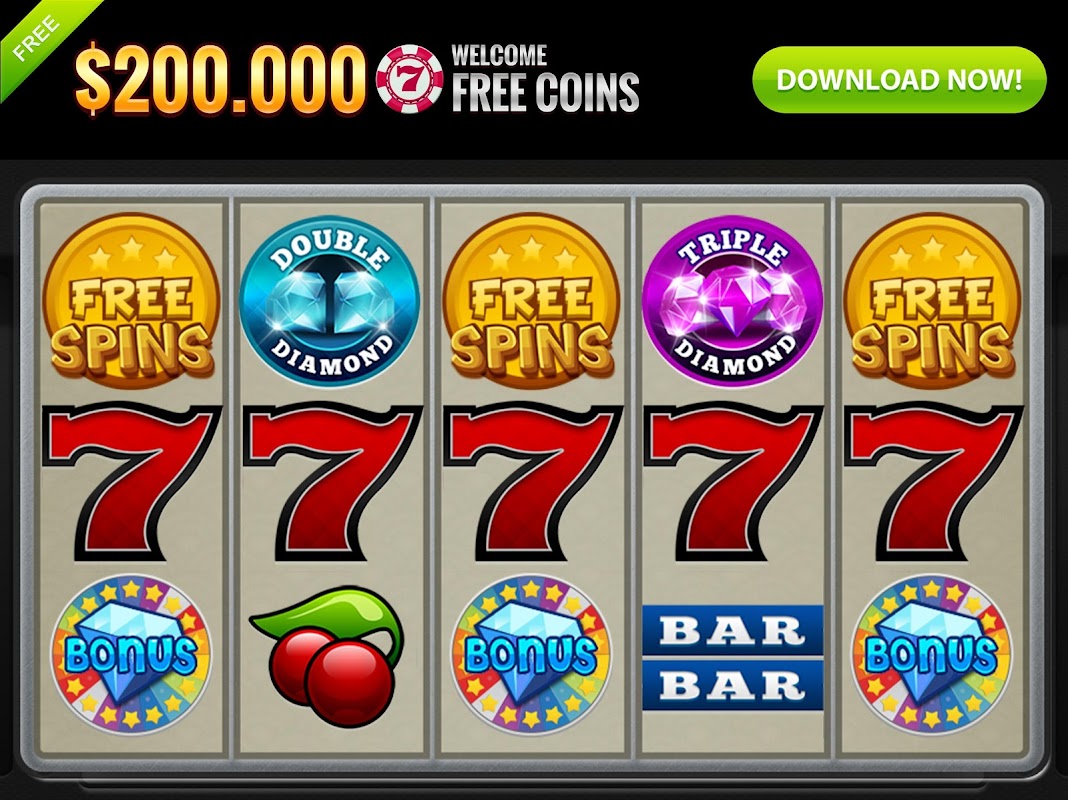Click the red 7 casino chip icon
Screen dimensions: 1068x800
(x=409, y=78)
